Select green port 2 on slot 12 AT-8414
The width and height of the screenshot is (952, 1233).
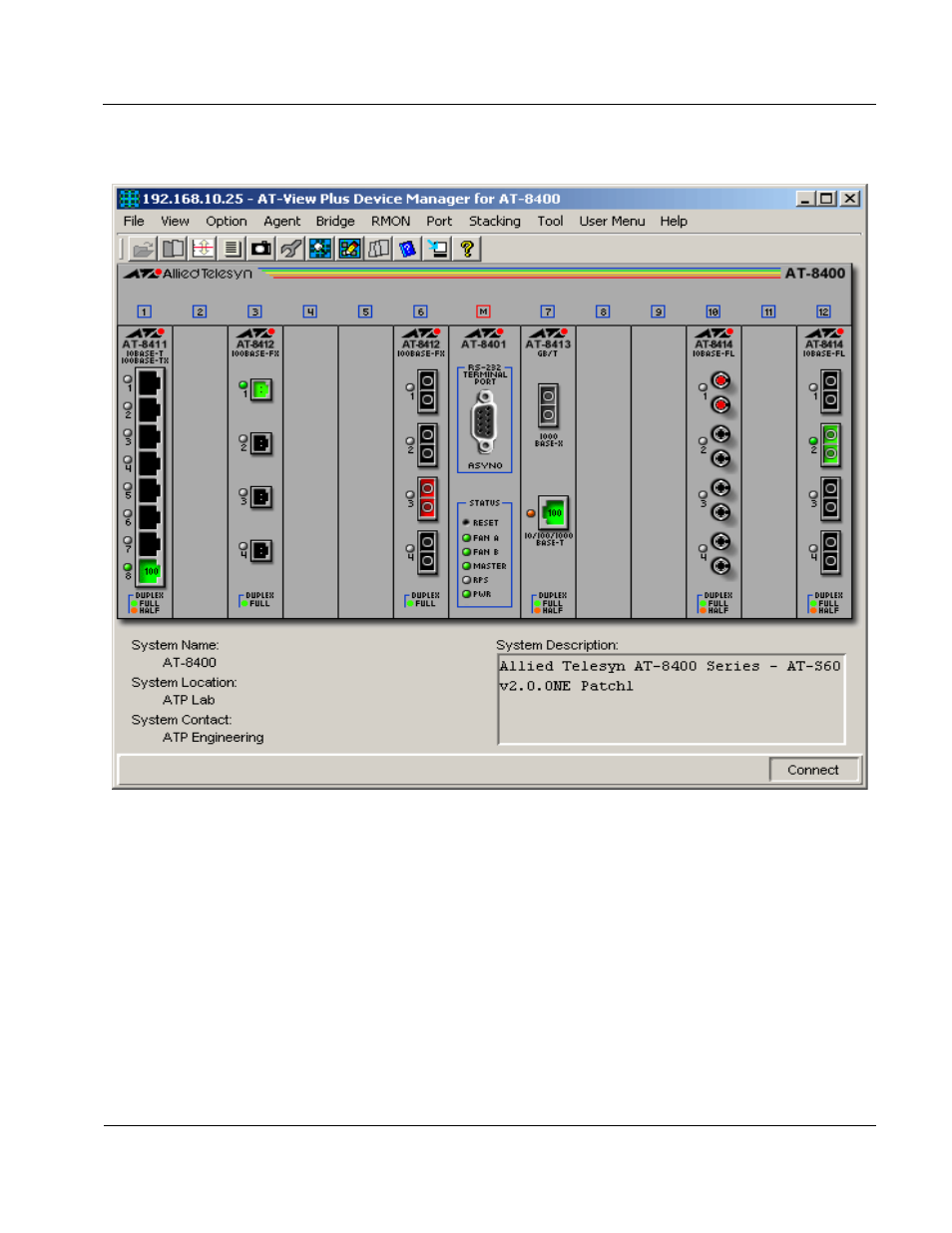(x=830, y=445)
